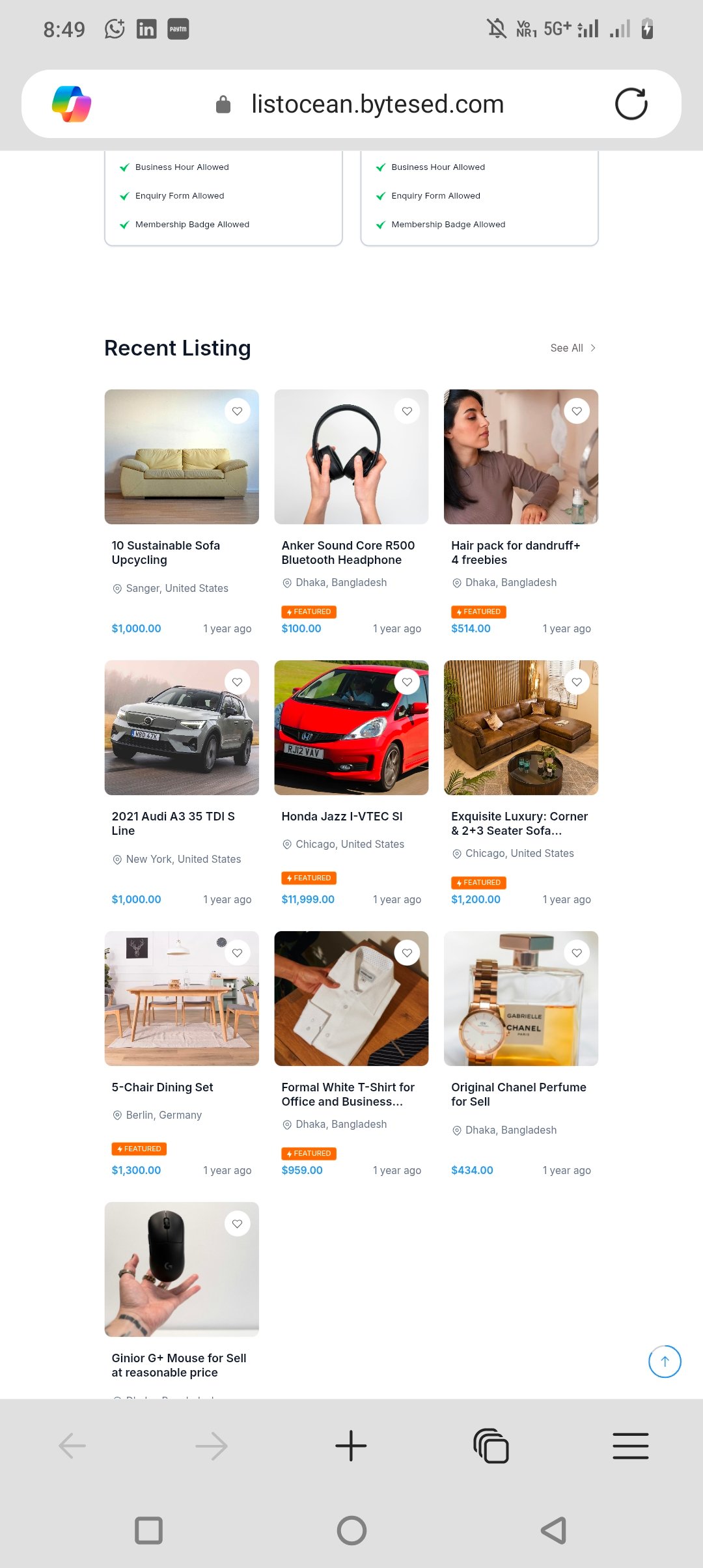
Task: Tap the Android home circle button
Action: coord(351,1530)
